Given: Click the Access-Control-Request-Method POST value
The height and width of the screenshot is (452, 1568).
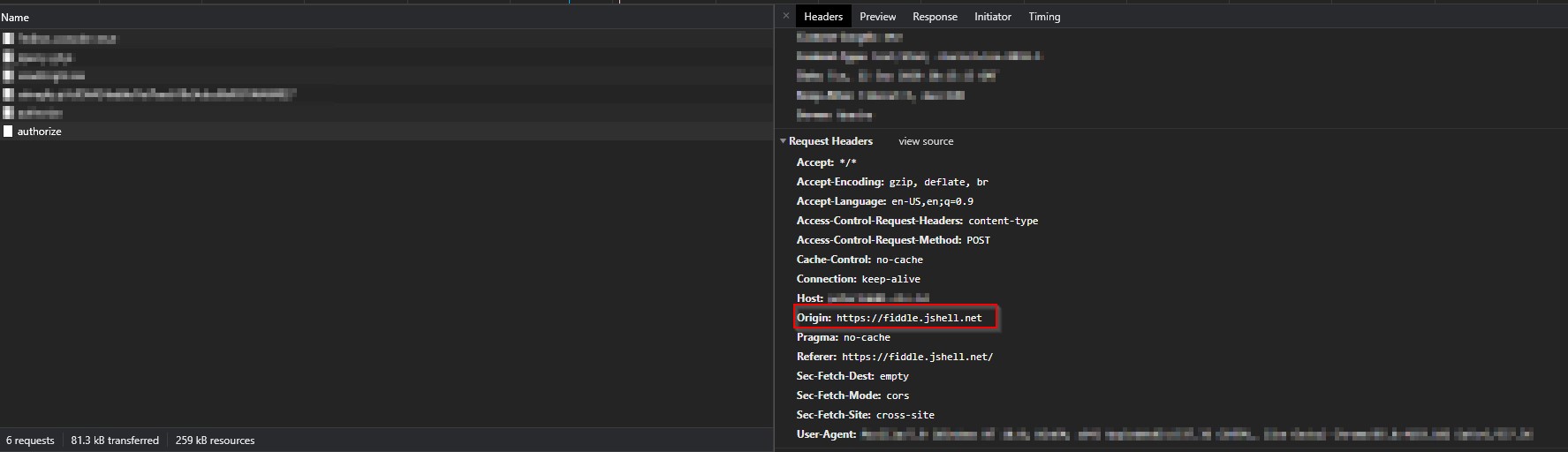Looking at the screenshot, I should (x=978, y=240).
